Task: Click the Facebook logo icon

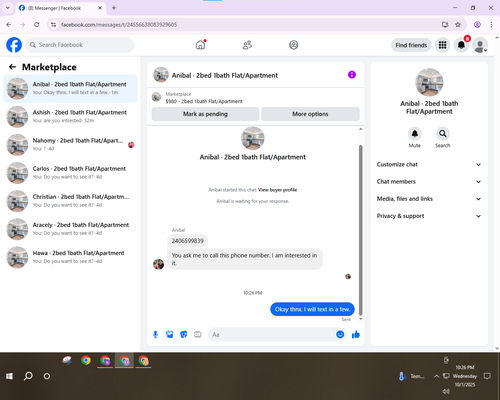Action: (14, 45)
